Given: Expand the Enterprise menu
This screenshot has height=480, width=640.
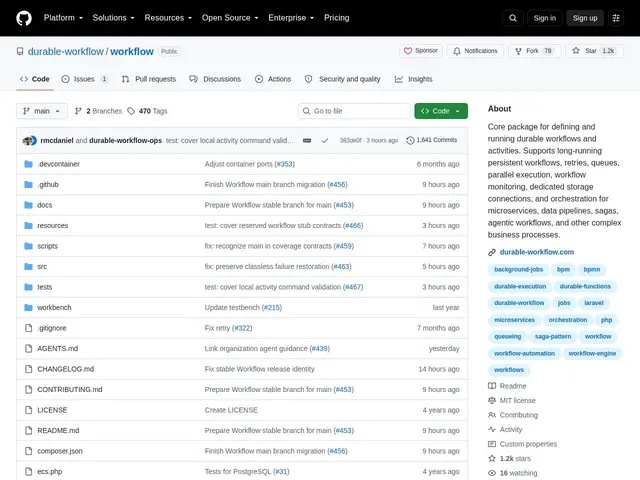Looking at the screenshot, I should (x=291, y=18).
